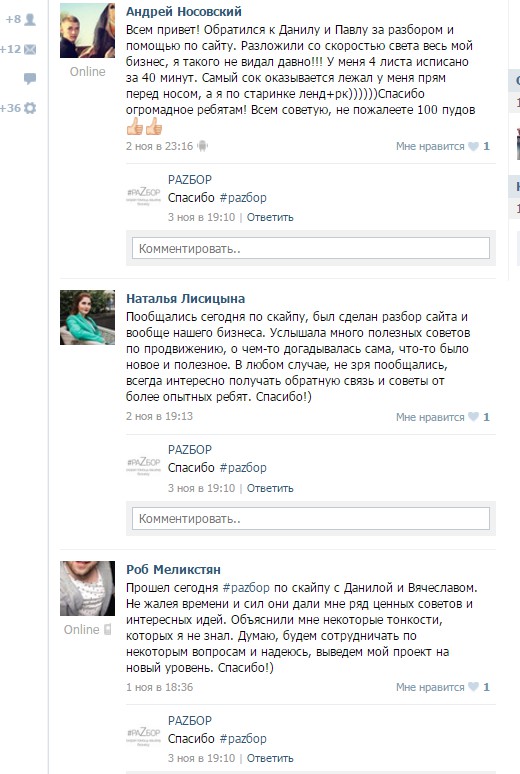The width and height of the screenshot is (520, 774).
Task: Click Ответить under Наталья's PAZБOP reply
Action: pos(270,488)
